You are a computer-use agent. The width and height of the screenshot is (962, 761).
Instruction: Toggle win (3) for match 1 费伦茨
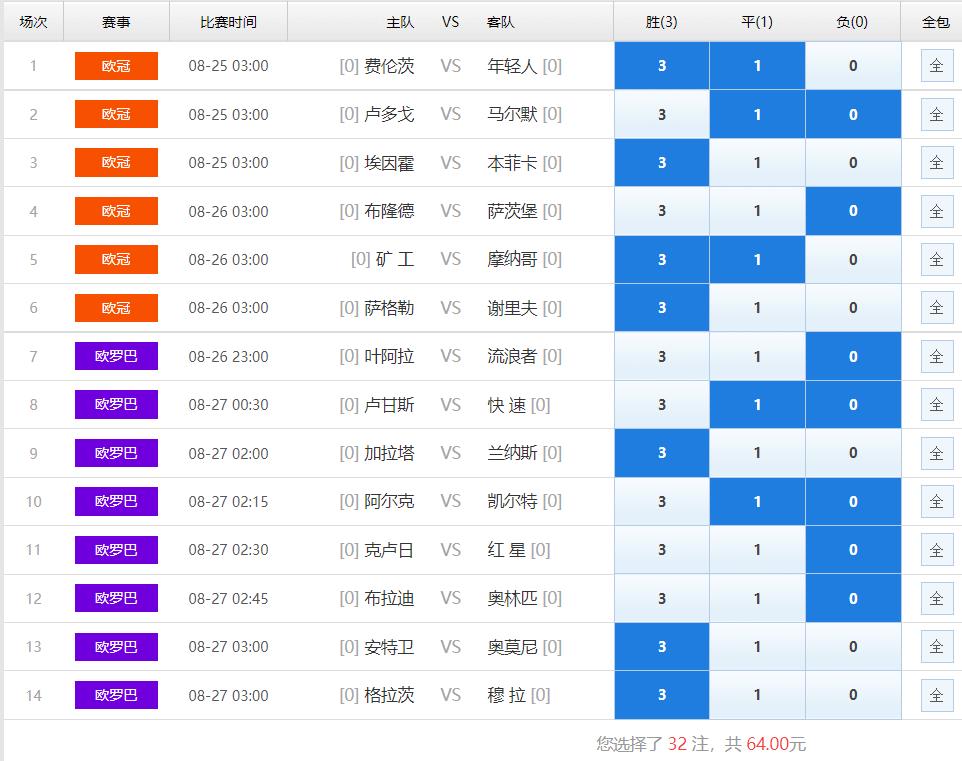(661, 66)
